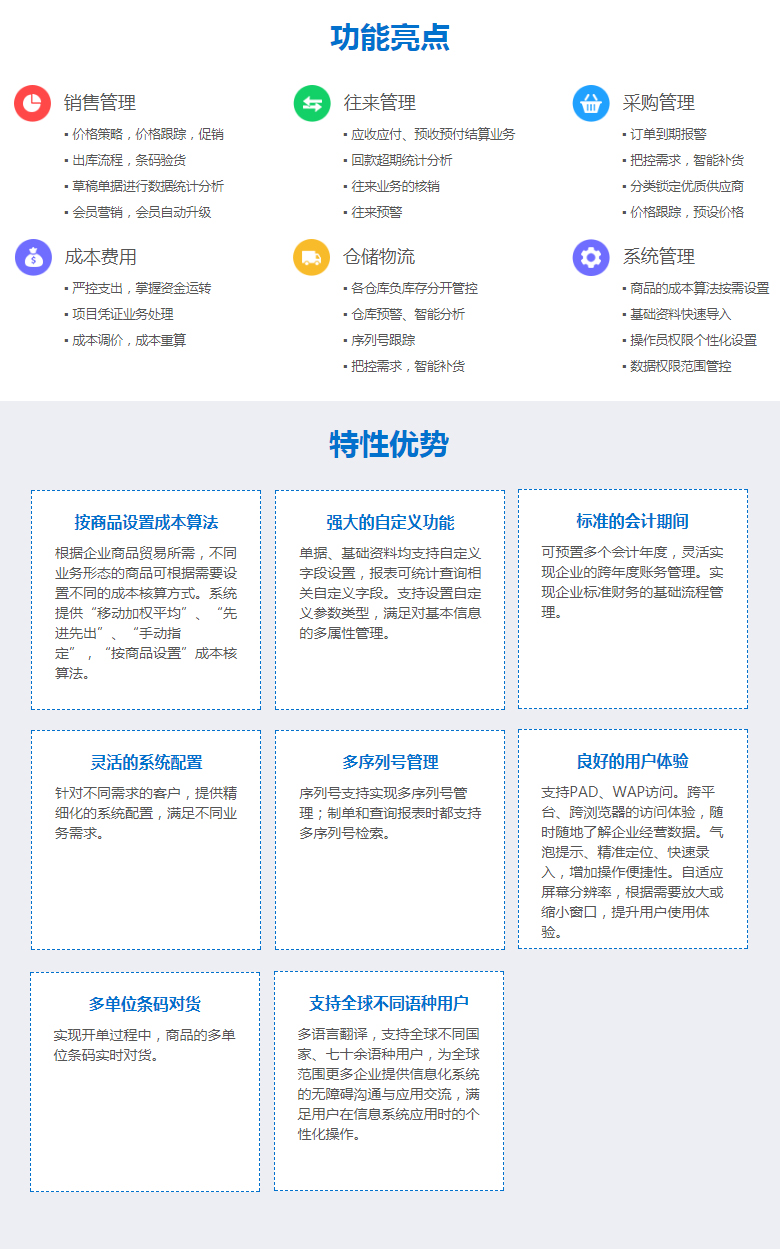Click the 序列号跟踪 bullet
Screen dimensions: 780x1249
point(383,340)
